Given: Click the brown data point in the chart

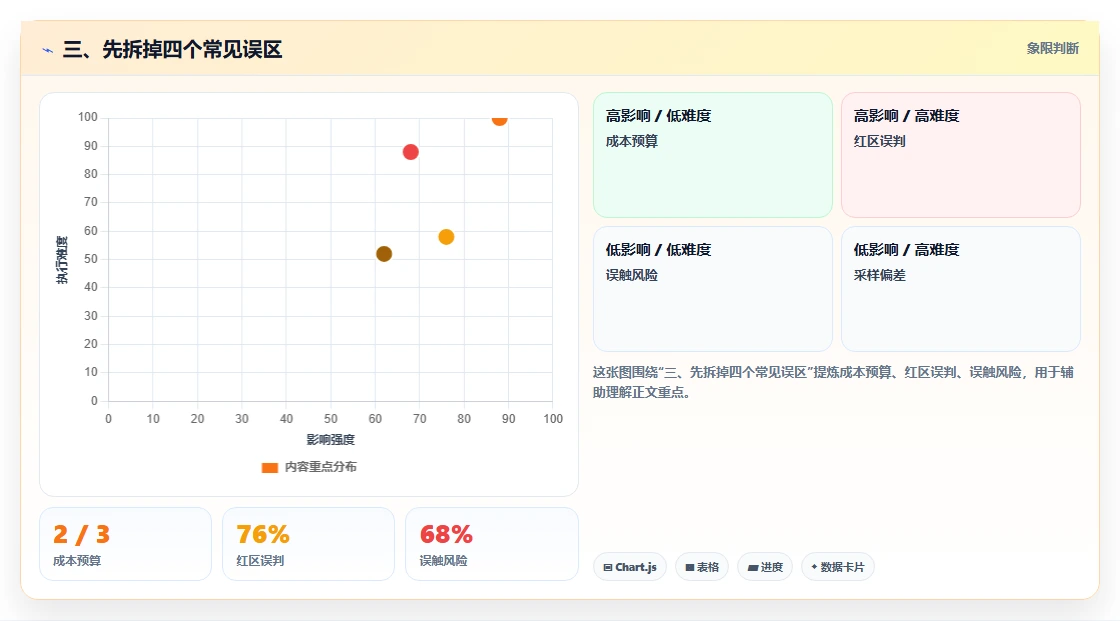Looking at the screenshot, I should 384,254.
